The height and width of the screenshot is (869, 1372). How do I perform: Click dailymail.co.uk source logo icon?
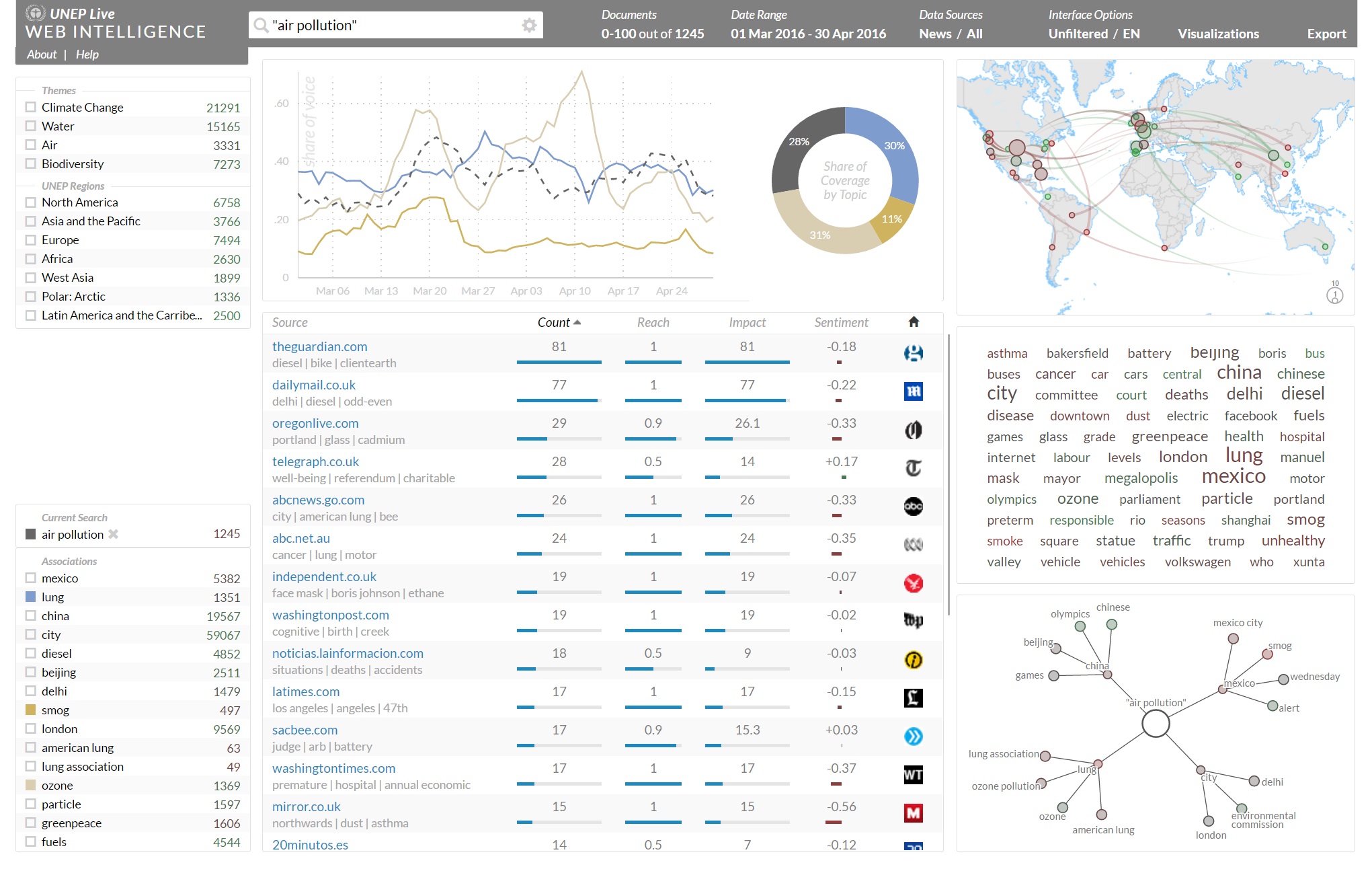[914, 391]
